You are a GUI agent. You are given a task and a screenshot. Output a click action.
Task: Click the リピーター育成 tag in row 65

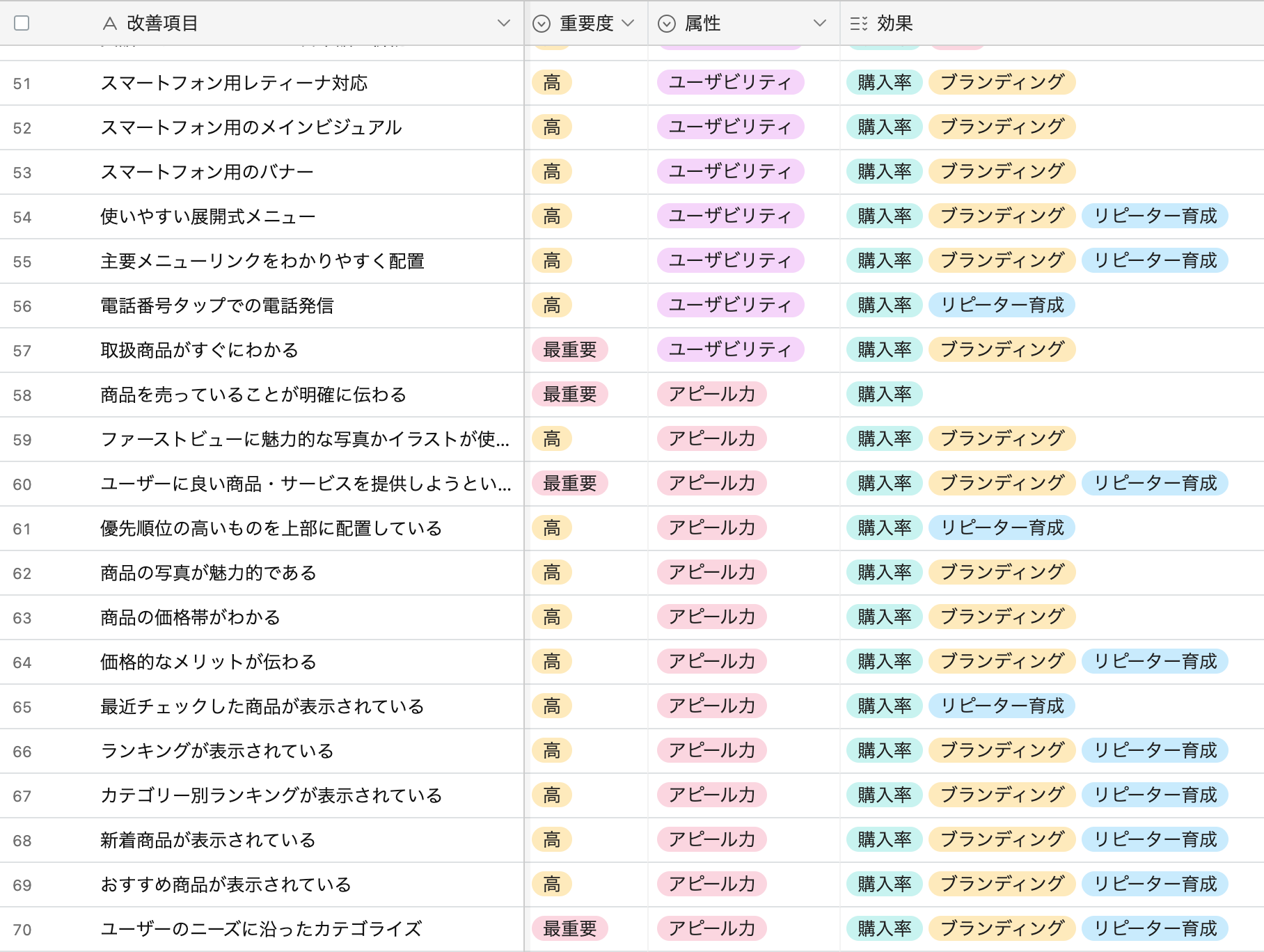pos(1002,706)
